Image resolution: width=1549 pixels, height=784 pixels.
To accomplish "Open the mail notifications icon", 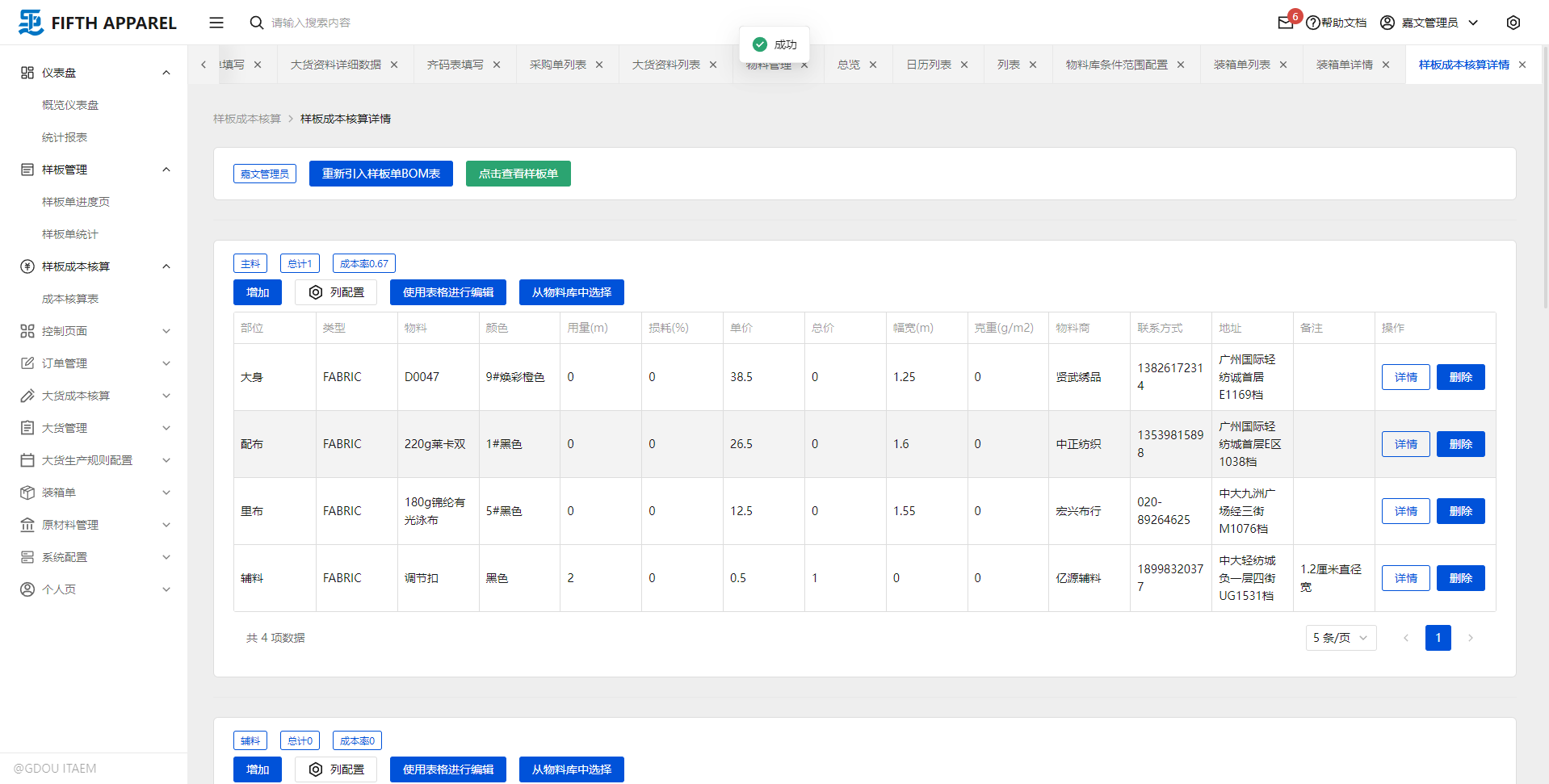I will pyautogui.click(x=1285, y=23).
